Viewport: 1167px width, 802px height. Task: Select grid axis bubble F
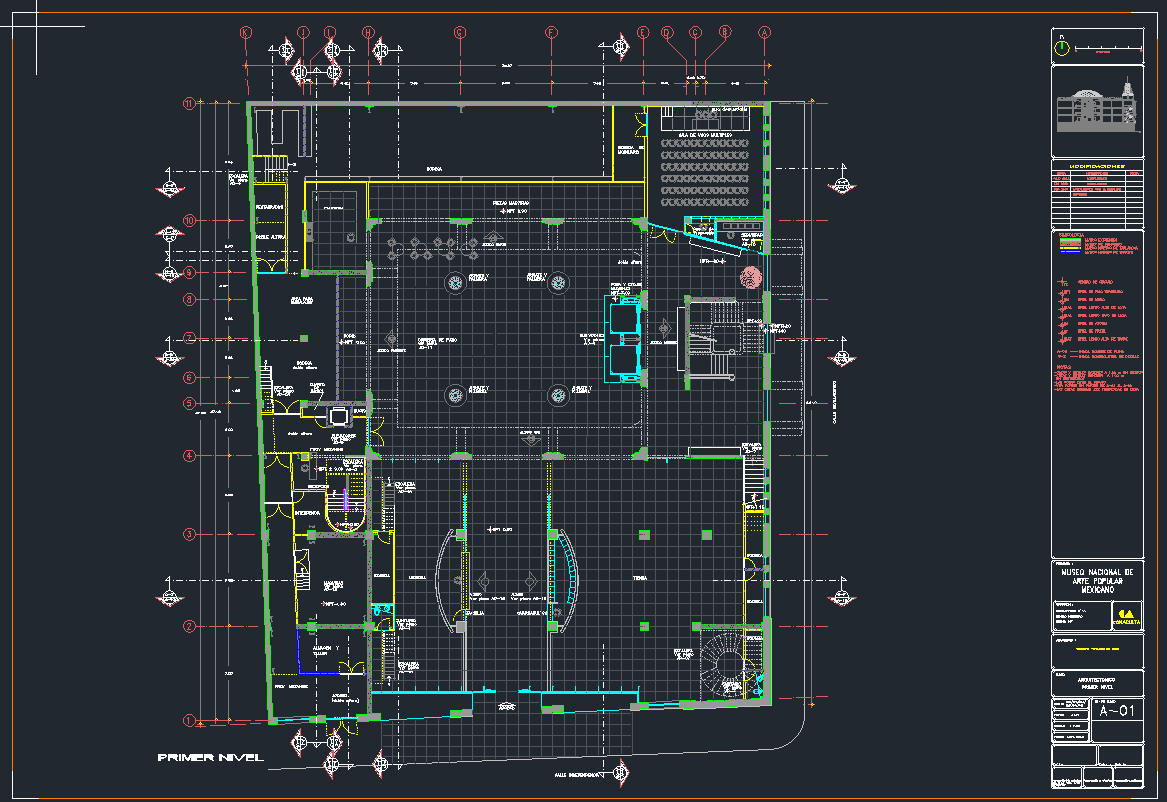[550, 32]
